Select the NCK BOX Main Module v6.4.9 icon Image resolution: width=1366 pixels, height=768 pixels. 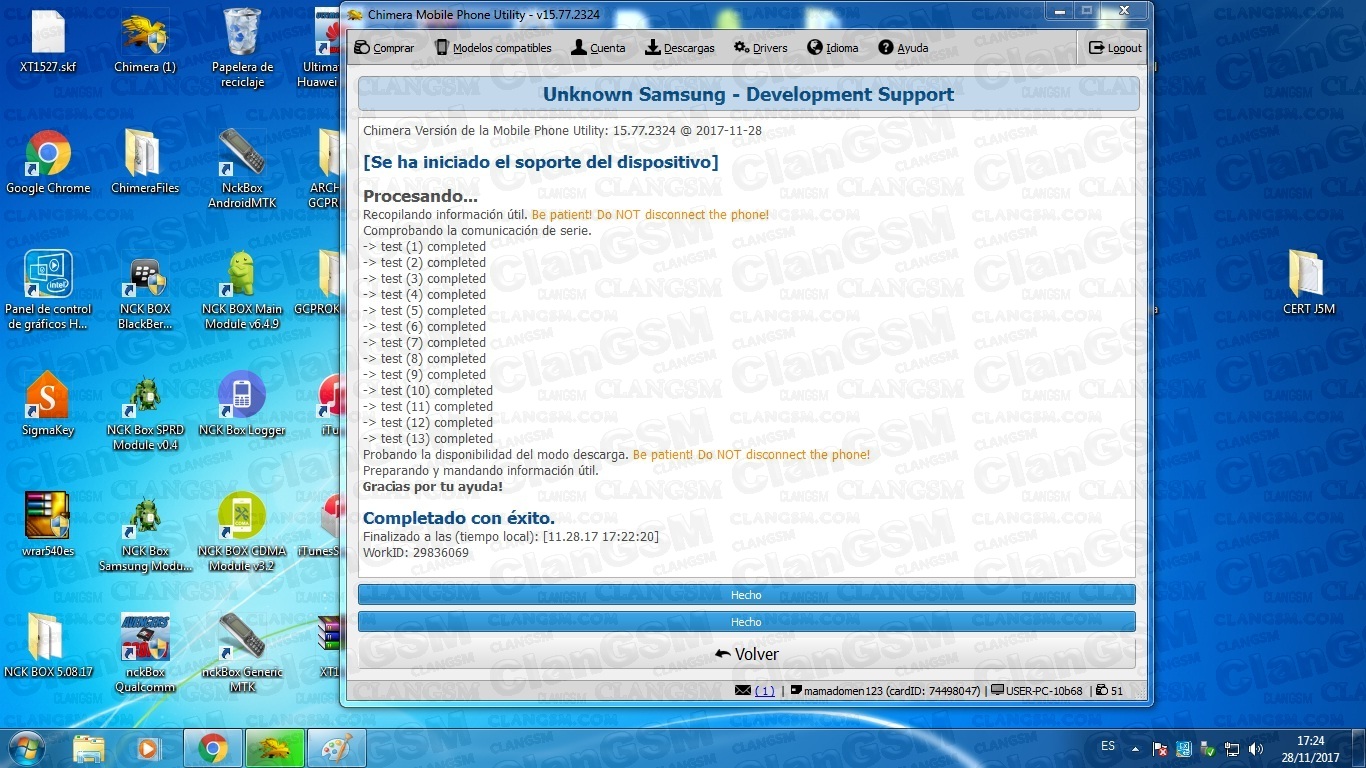[242, 290]
